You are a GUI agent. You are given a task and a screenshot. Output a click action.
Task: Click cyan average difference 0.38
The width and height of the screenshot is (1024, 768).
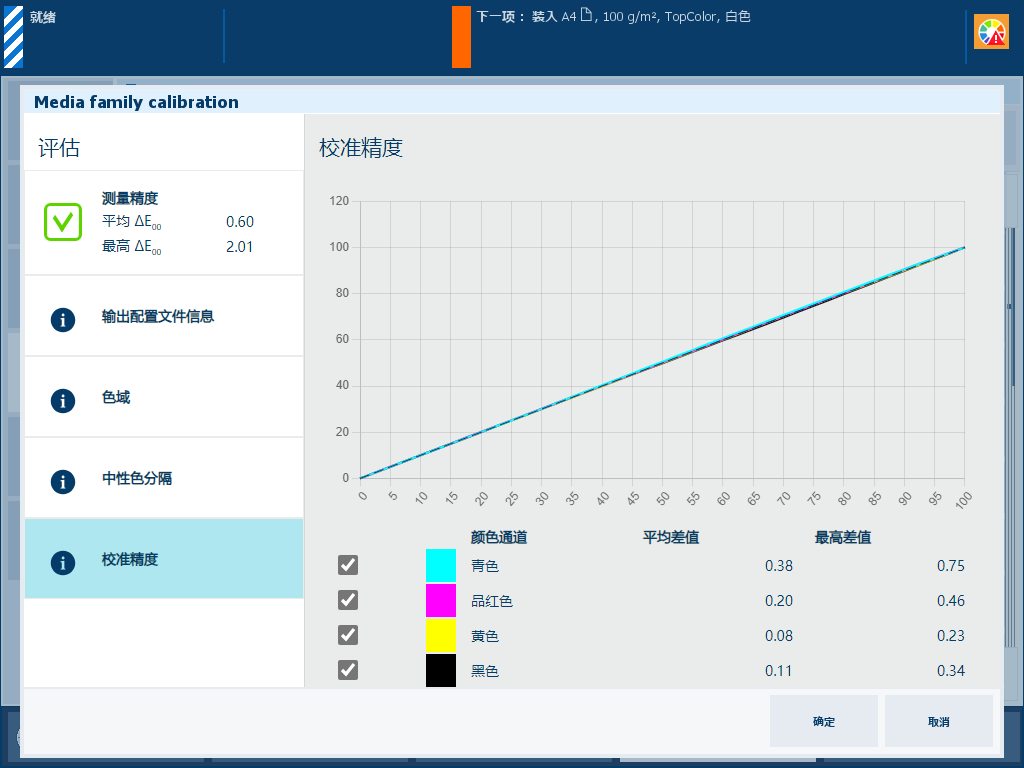point(778,566)
